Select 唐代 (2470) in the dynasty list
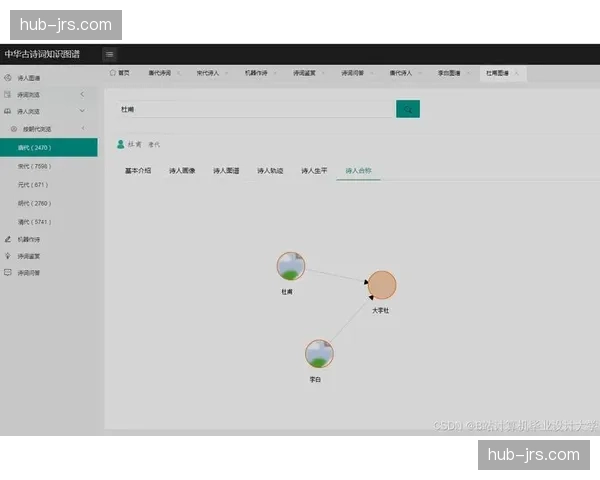 coord(49,147)
